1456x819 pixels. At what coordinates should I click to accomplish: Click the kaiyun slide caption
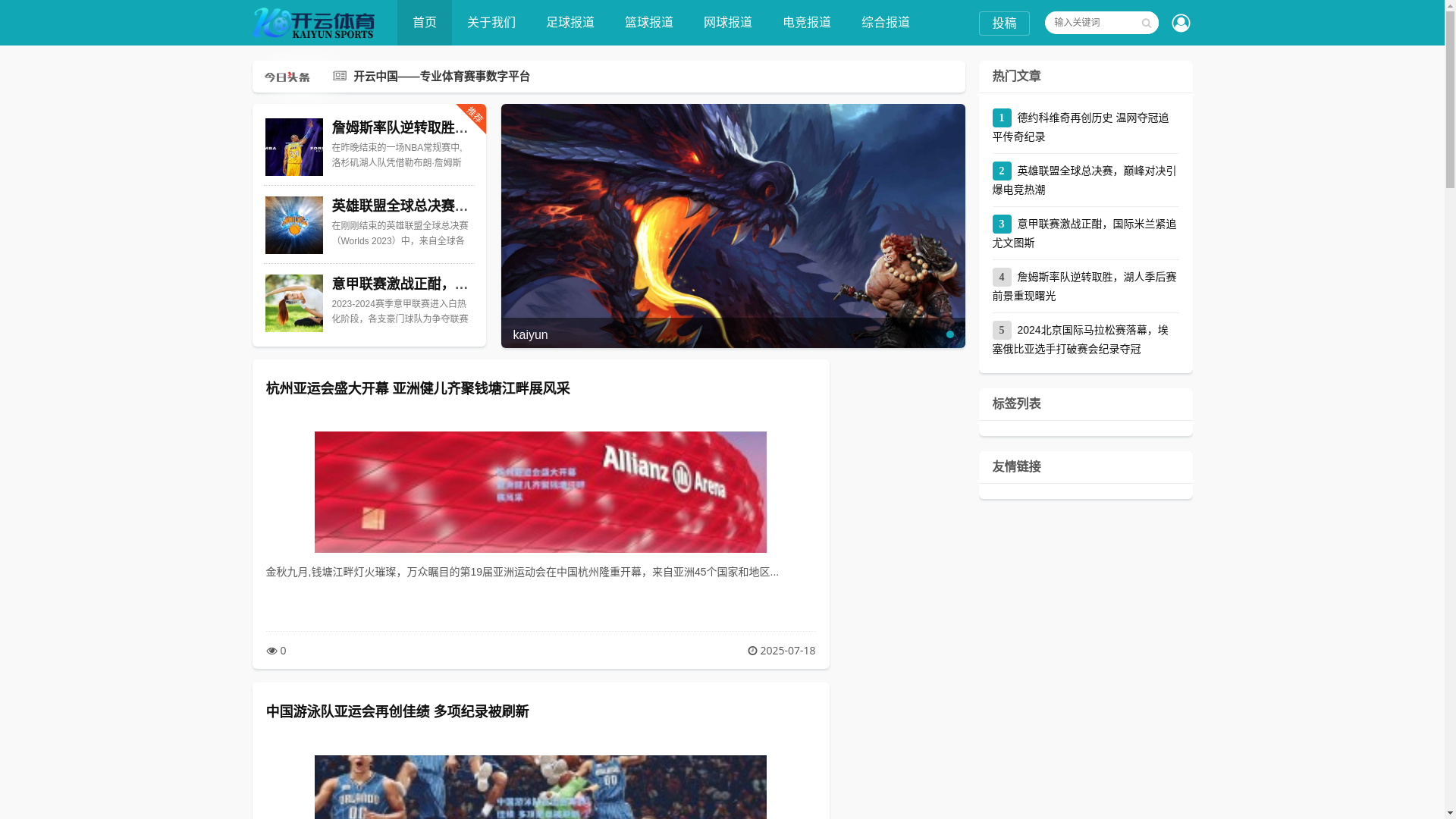tap(530, 334)
